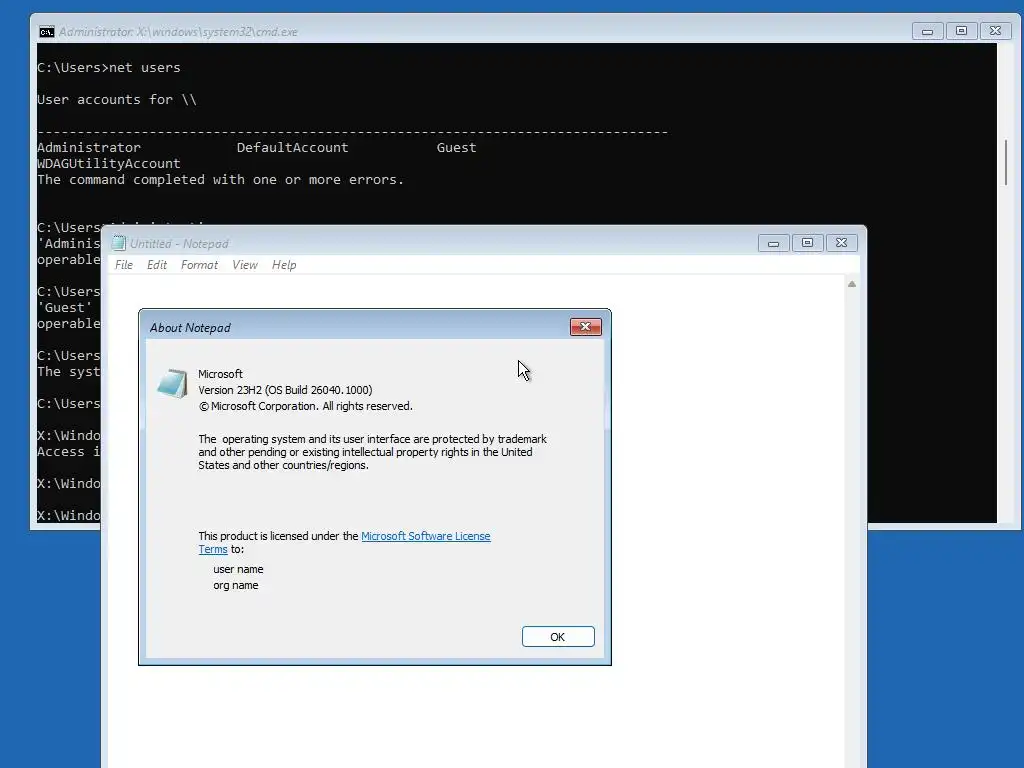
Task: Click 'WDAGUtilityAccount' in the command prompt
Action: (x=108, y=163)
